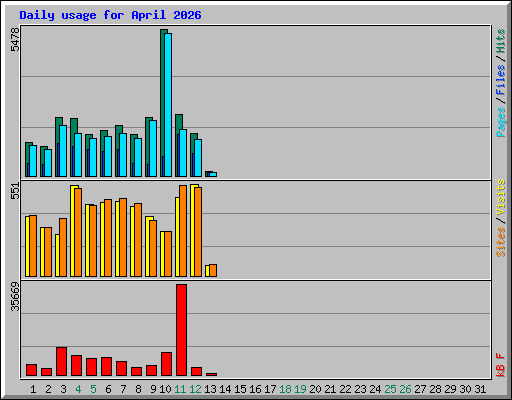Click day label '27' on the axis
The image size is (512, 400).
(420, 389)
